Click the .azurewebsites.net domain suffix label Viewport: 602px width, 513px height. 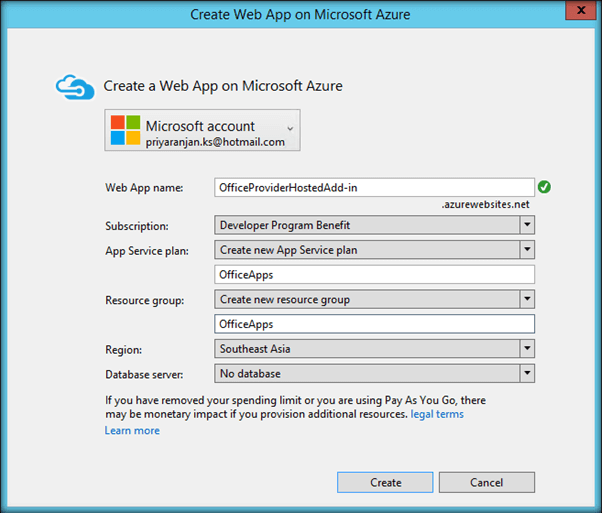(485, 204)
